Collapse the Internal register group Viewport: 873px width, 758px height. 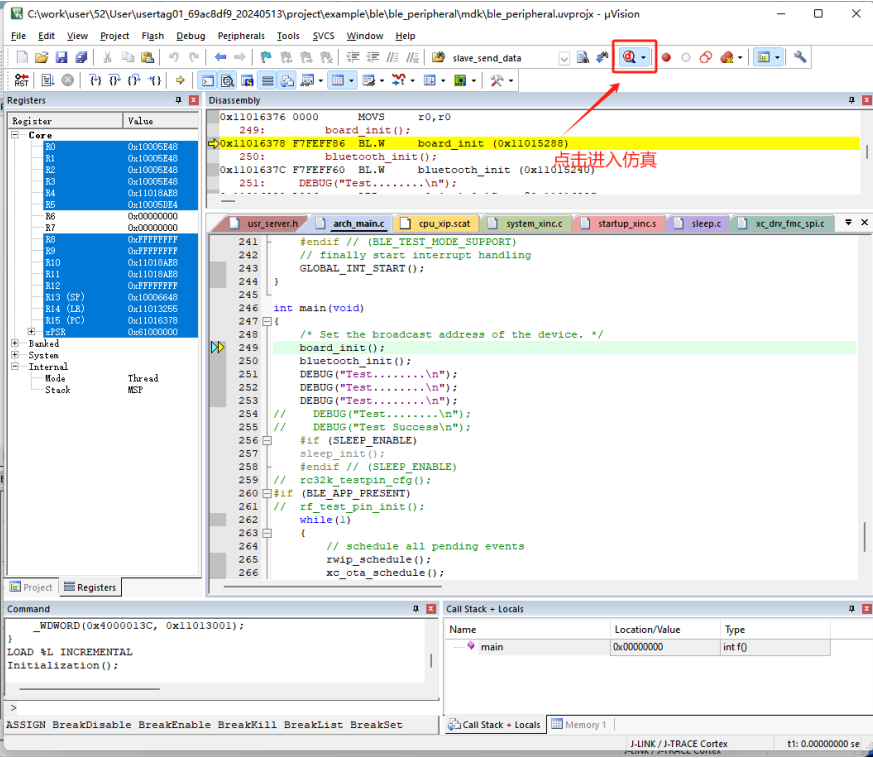tap(15, 366)
